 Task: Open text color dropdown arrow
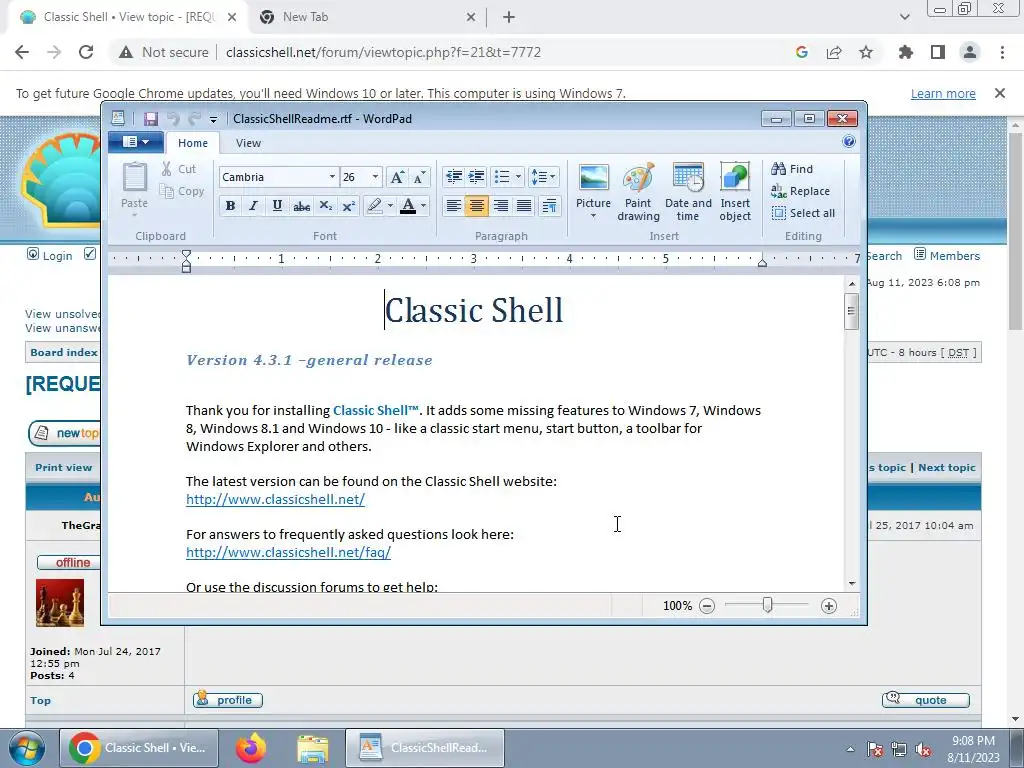click(x=424, y=206)
